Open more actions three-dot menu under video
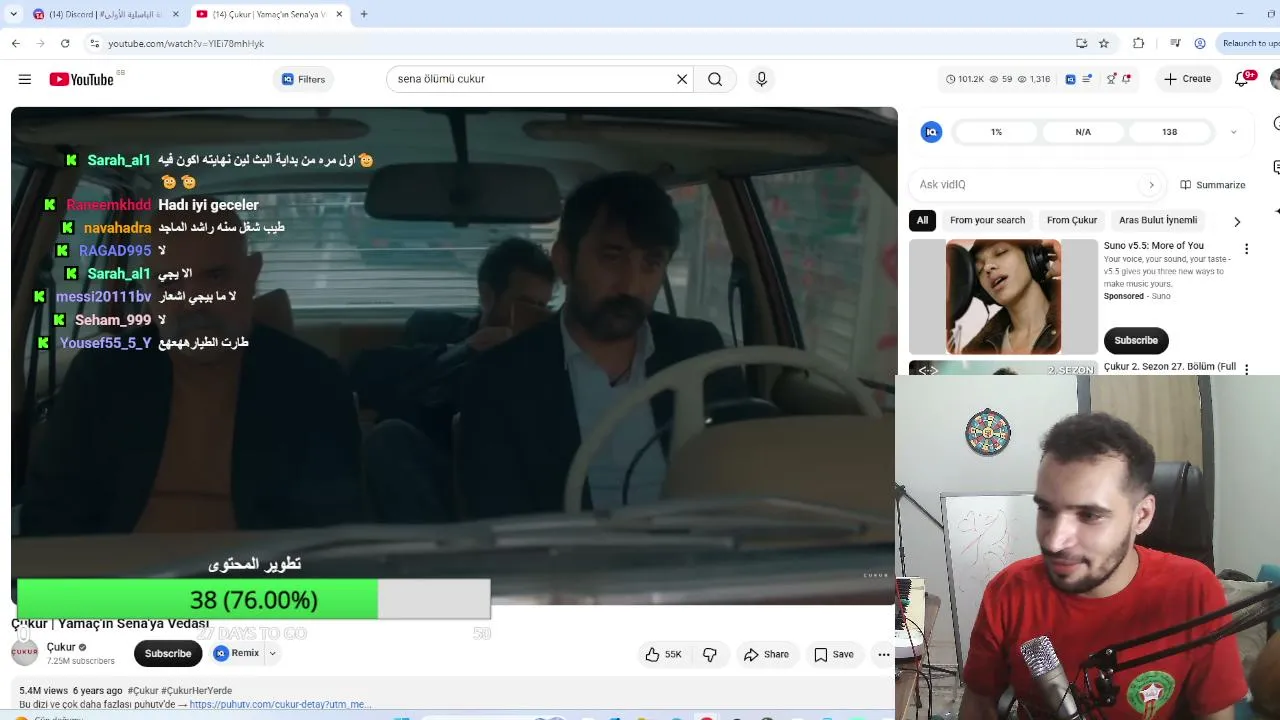Screen dimensions: 1280x720 coord(883,655)
